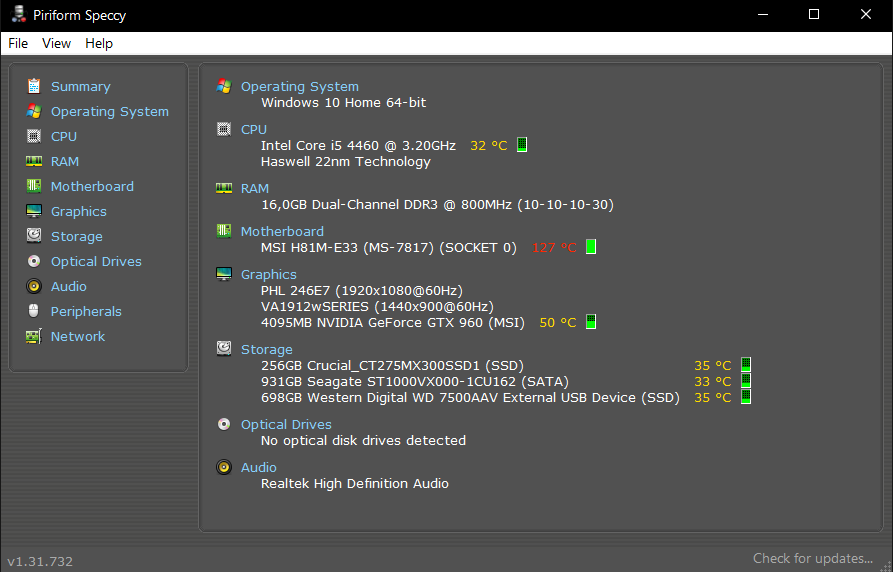This screenshot has width=893, height=572.
Task: Click the Western Digital drive temperature indicator icon
Action: tap(746, 397)
